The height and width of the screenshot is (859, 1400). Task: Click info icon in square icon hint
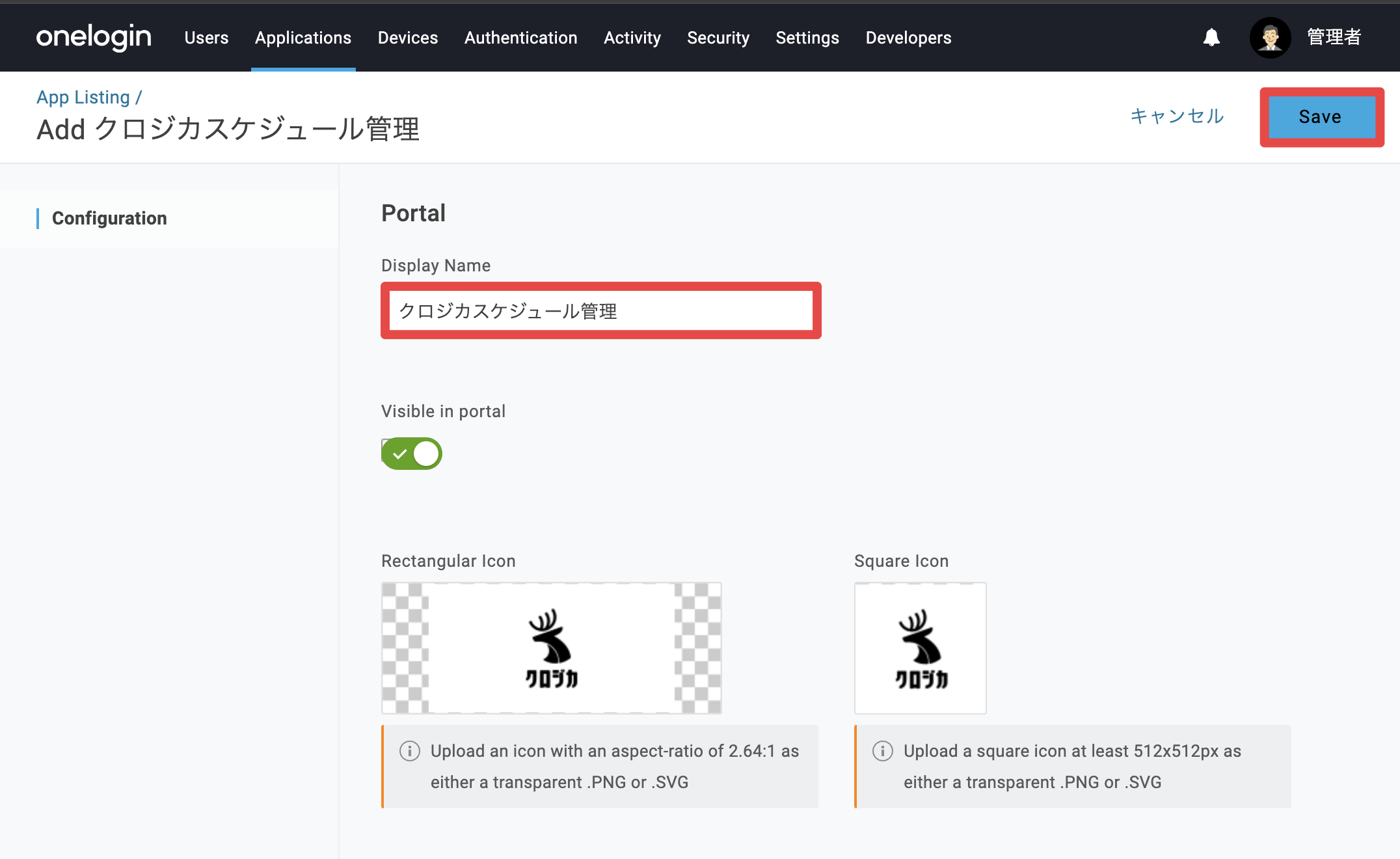point(882,751)
